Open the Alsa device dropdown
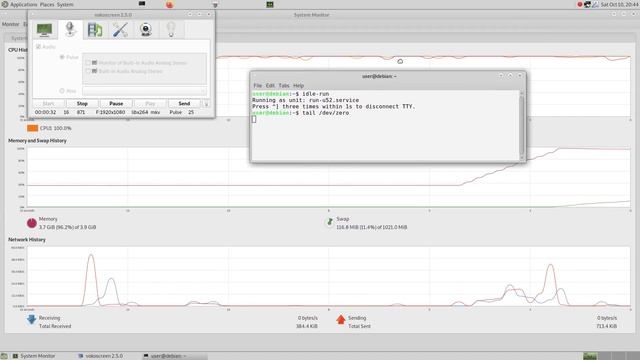The width and height of the screenshot is (640, 360). (144, 91)
